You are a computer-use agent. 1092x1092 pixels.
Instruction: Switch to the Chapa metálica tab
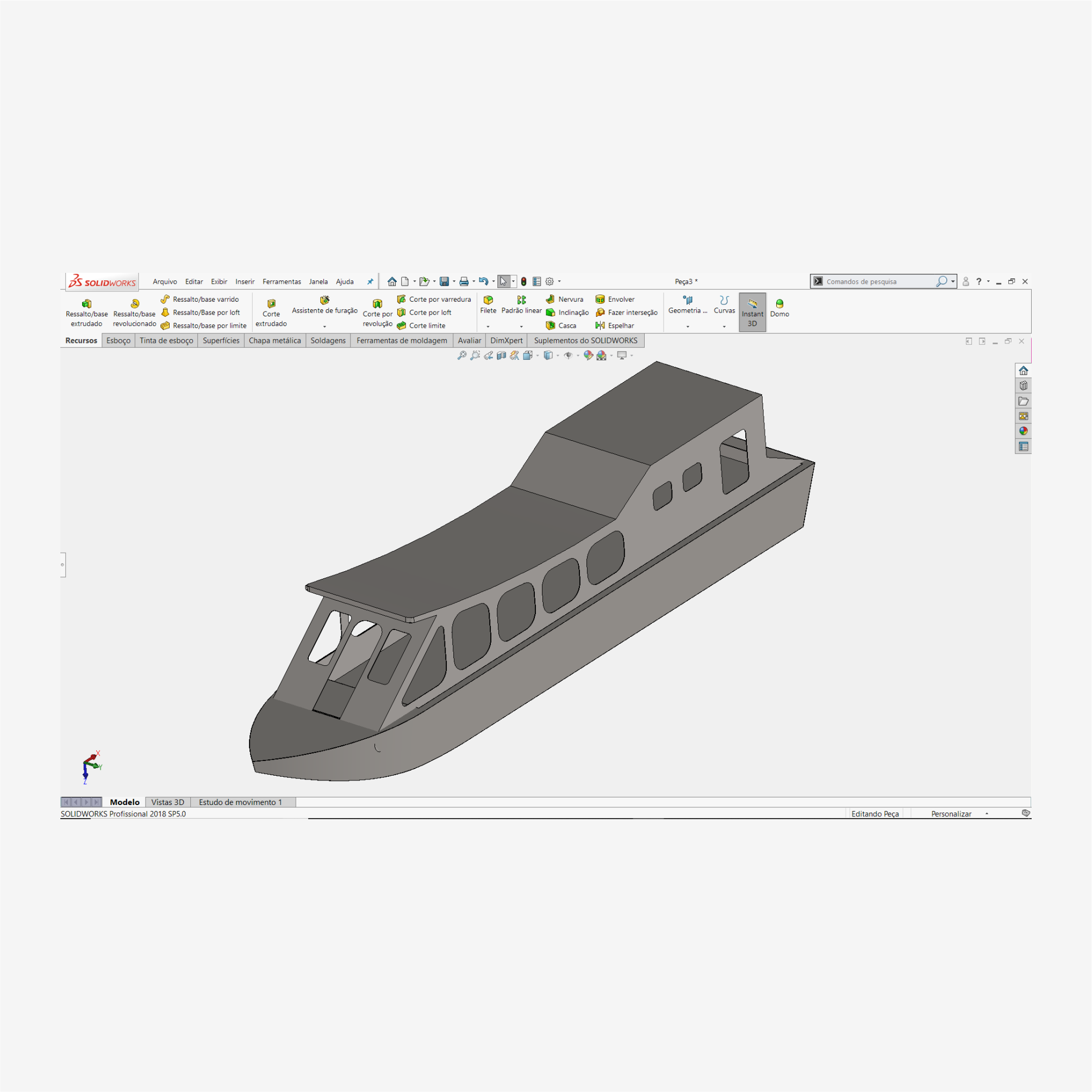coord(274,340)
